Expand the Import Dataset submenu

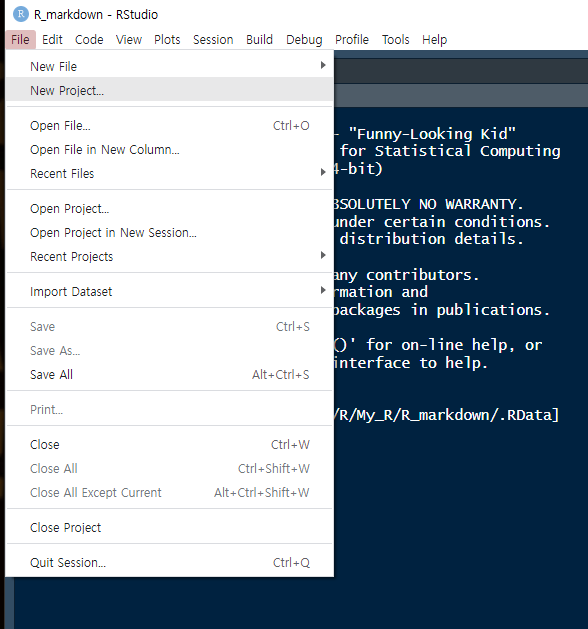[x=170, y=292]
